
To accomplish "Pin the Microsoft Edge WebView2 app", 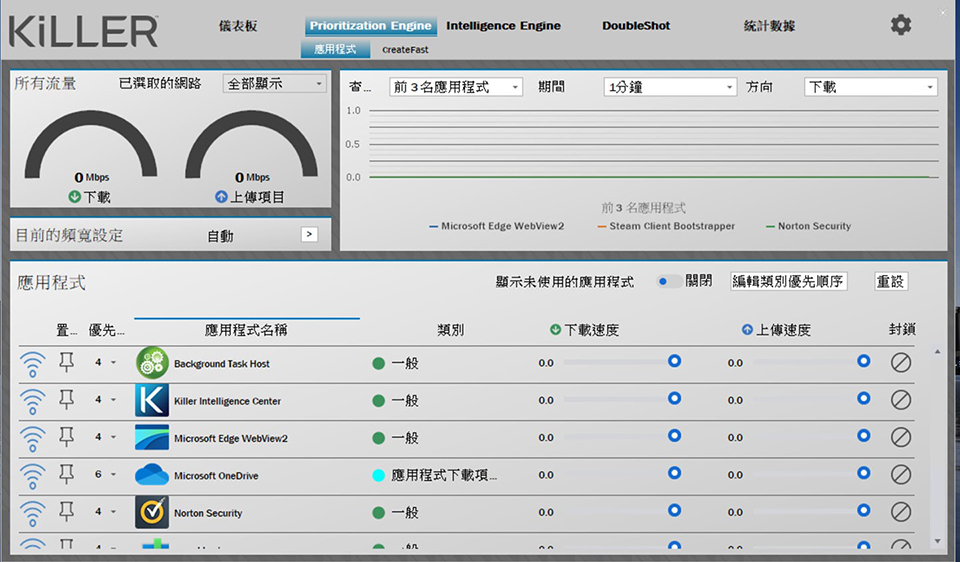I will point(66,437).
